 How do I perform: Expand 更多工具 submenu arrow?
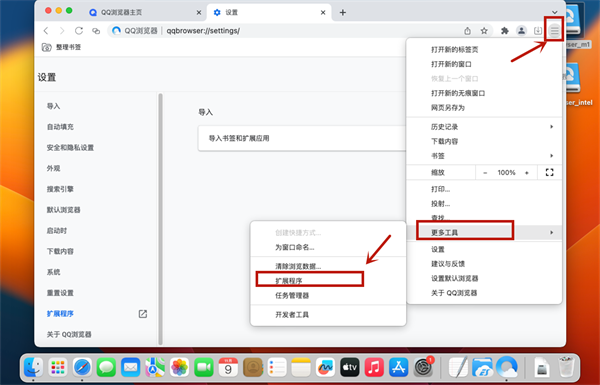(551, 232)
